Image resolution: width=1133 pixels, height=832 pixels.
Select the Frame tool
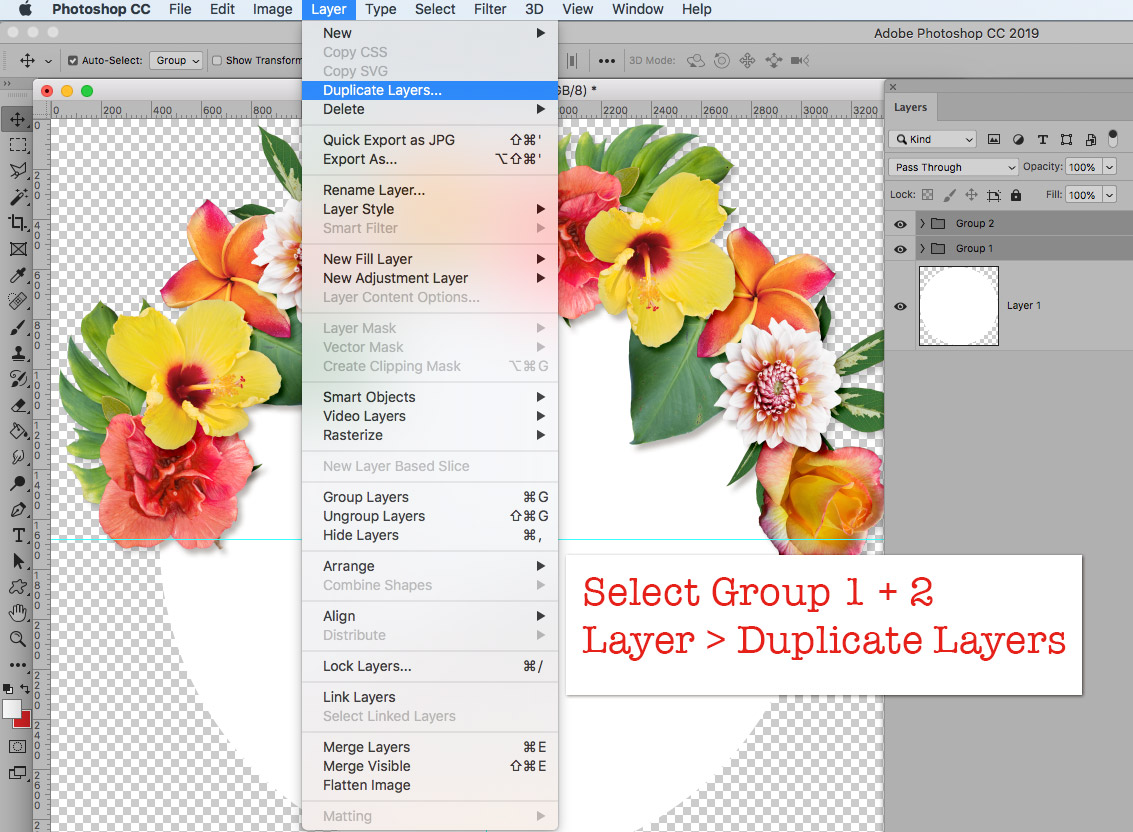17,249
